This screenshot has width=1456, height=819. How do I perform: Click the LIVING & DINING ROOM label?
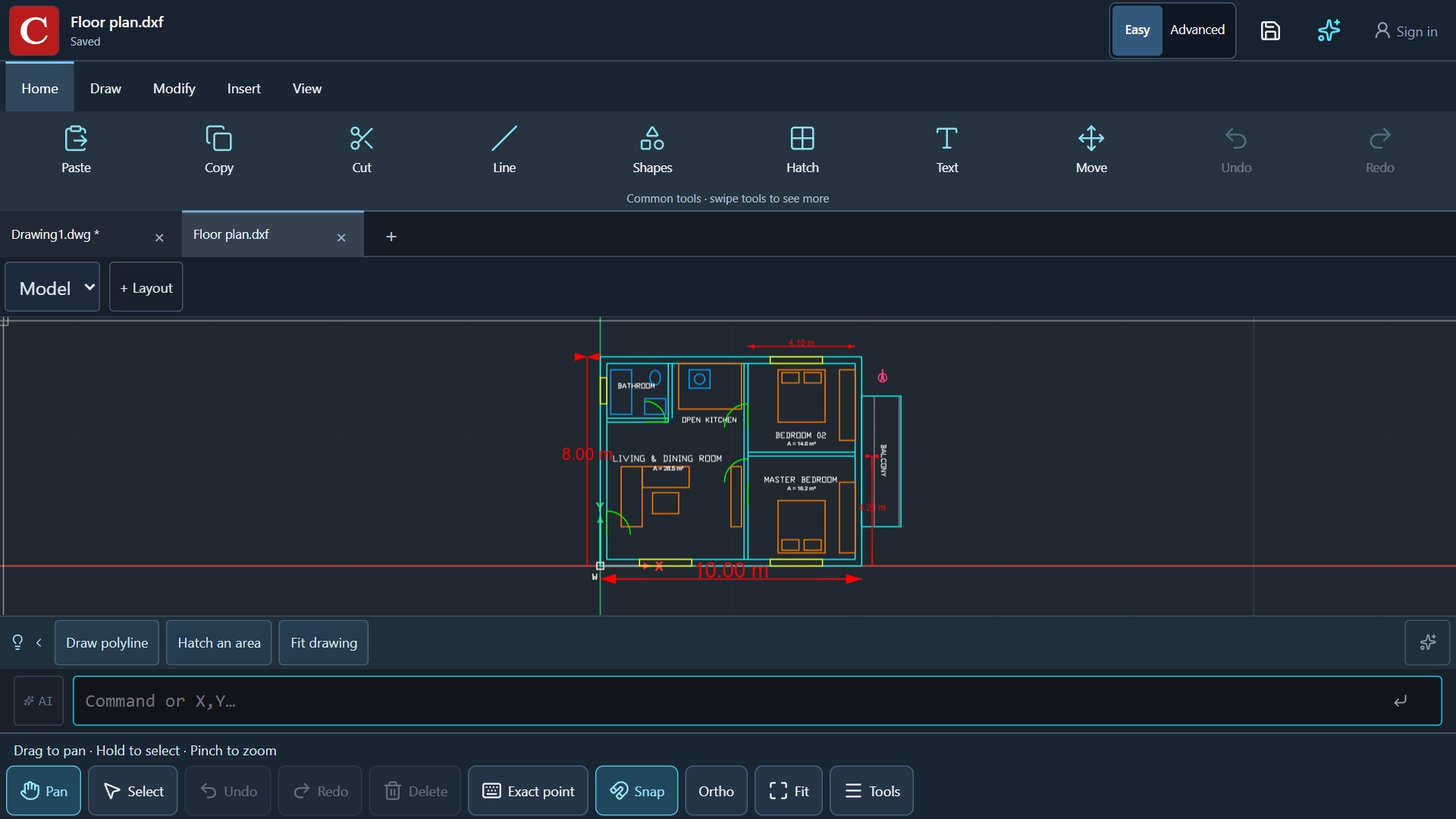click(667, 459)
